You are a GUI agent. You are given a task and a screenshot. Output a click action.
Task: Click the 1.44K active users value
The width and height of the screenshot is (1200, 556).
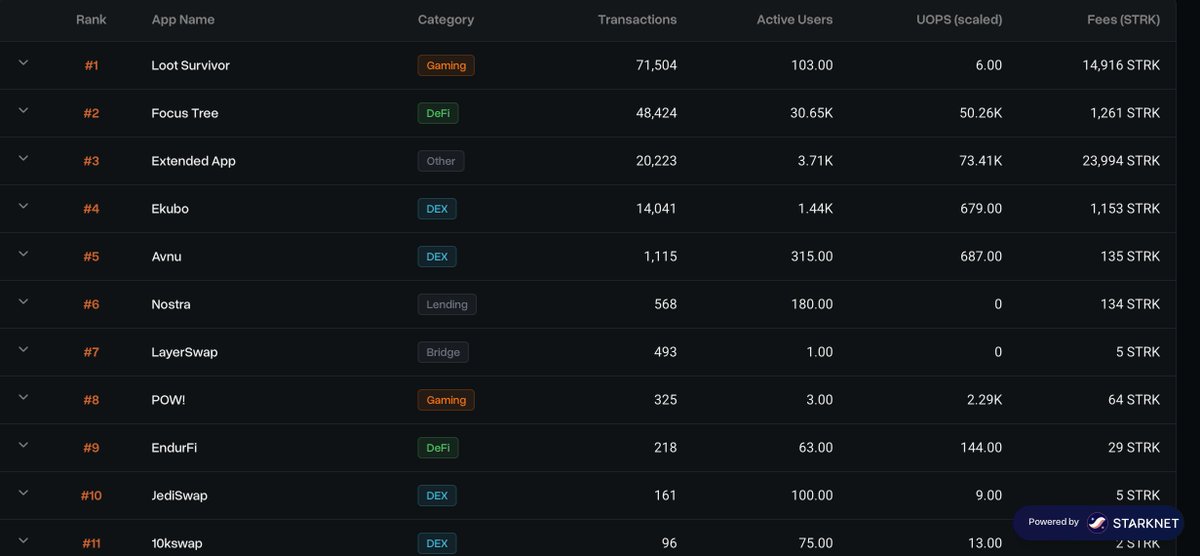pos(815,209)
